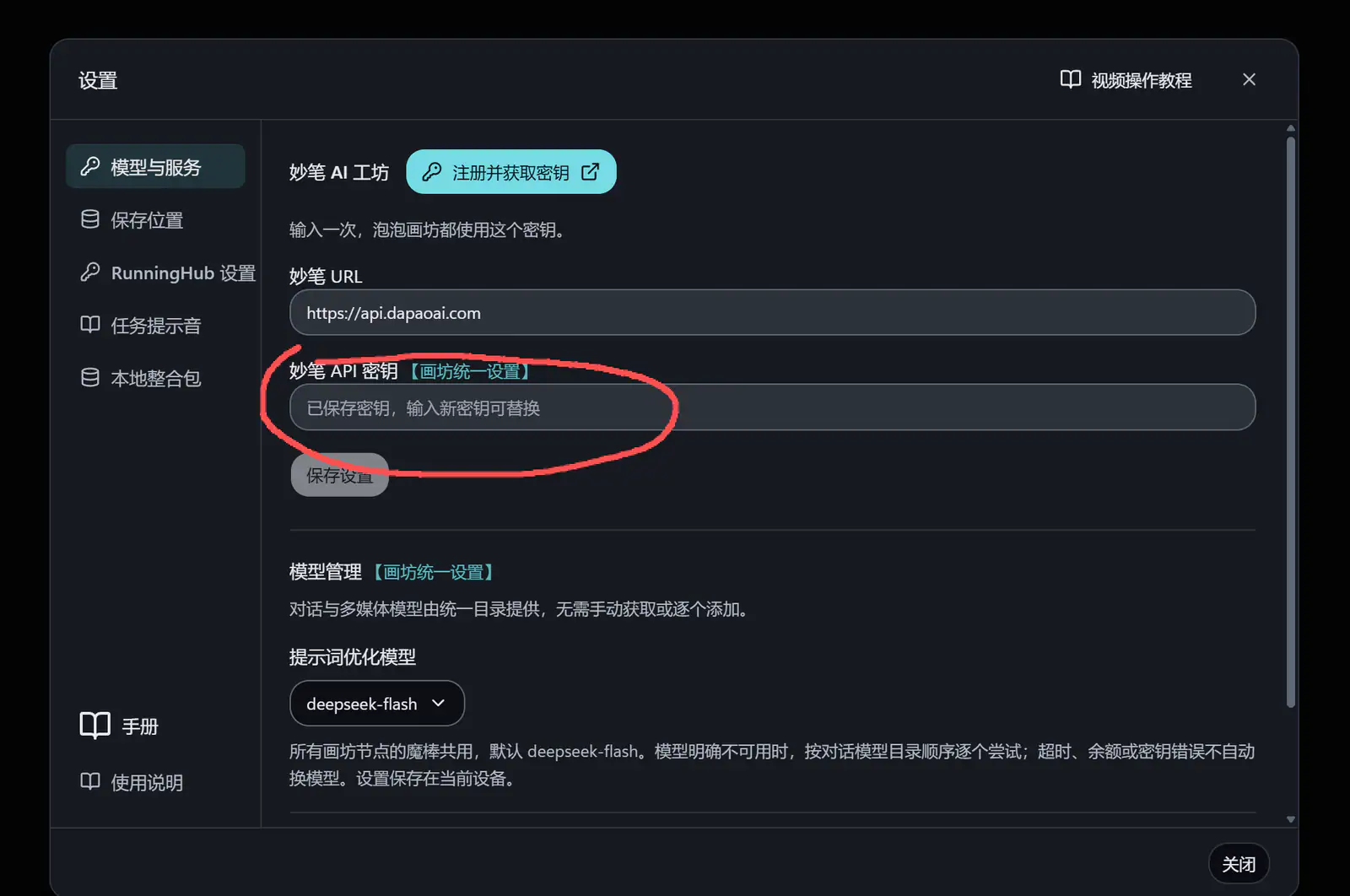Click the 提示词优化模型 label

click(x=353, y=656)
